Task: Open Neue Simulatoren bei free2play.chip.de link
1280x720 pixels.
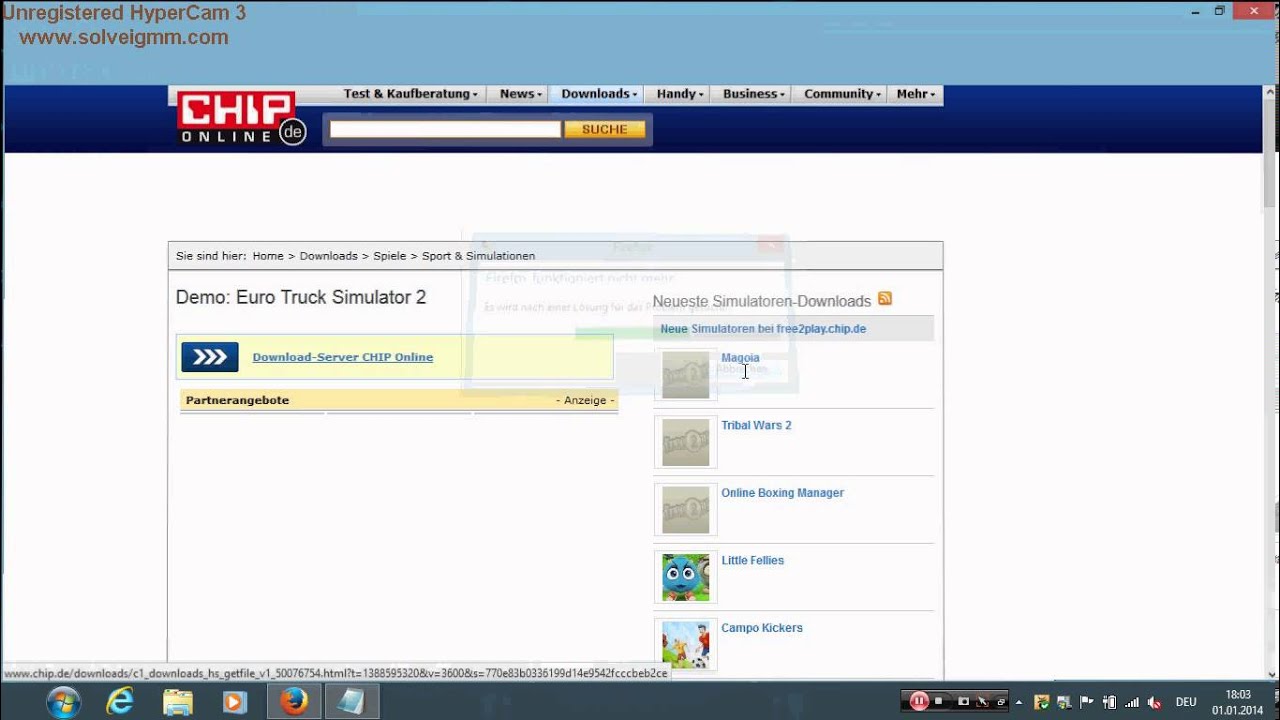Action: [763, 329]
